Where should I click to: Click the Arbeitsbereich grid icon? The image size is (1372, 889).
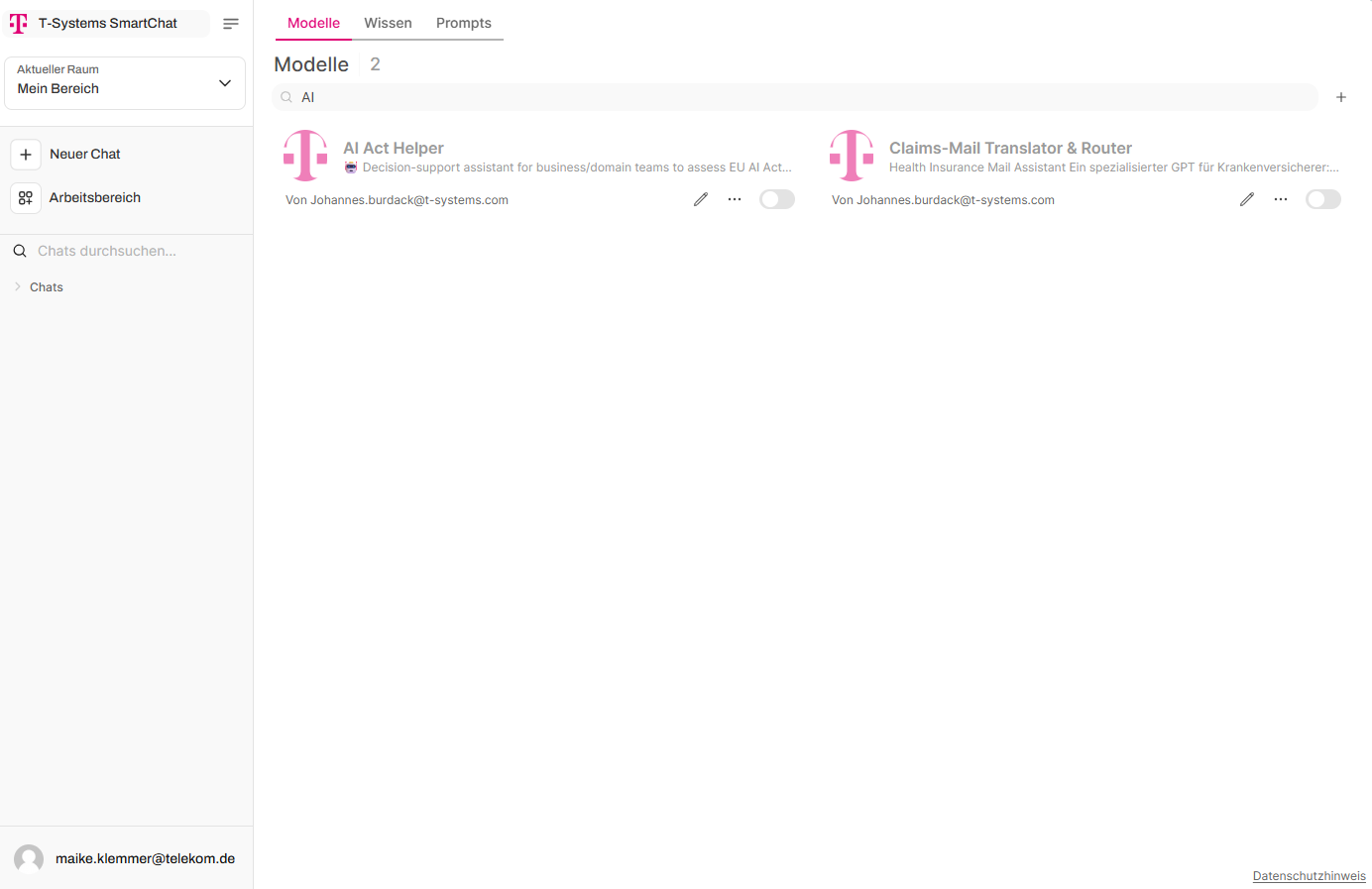(26, 198)
